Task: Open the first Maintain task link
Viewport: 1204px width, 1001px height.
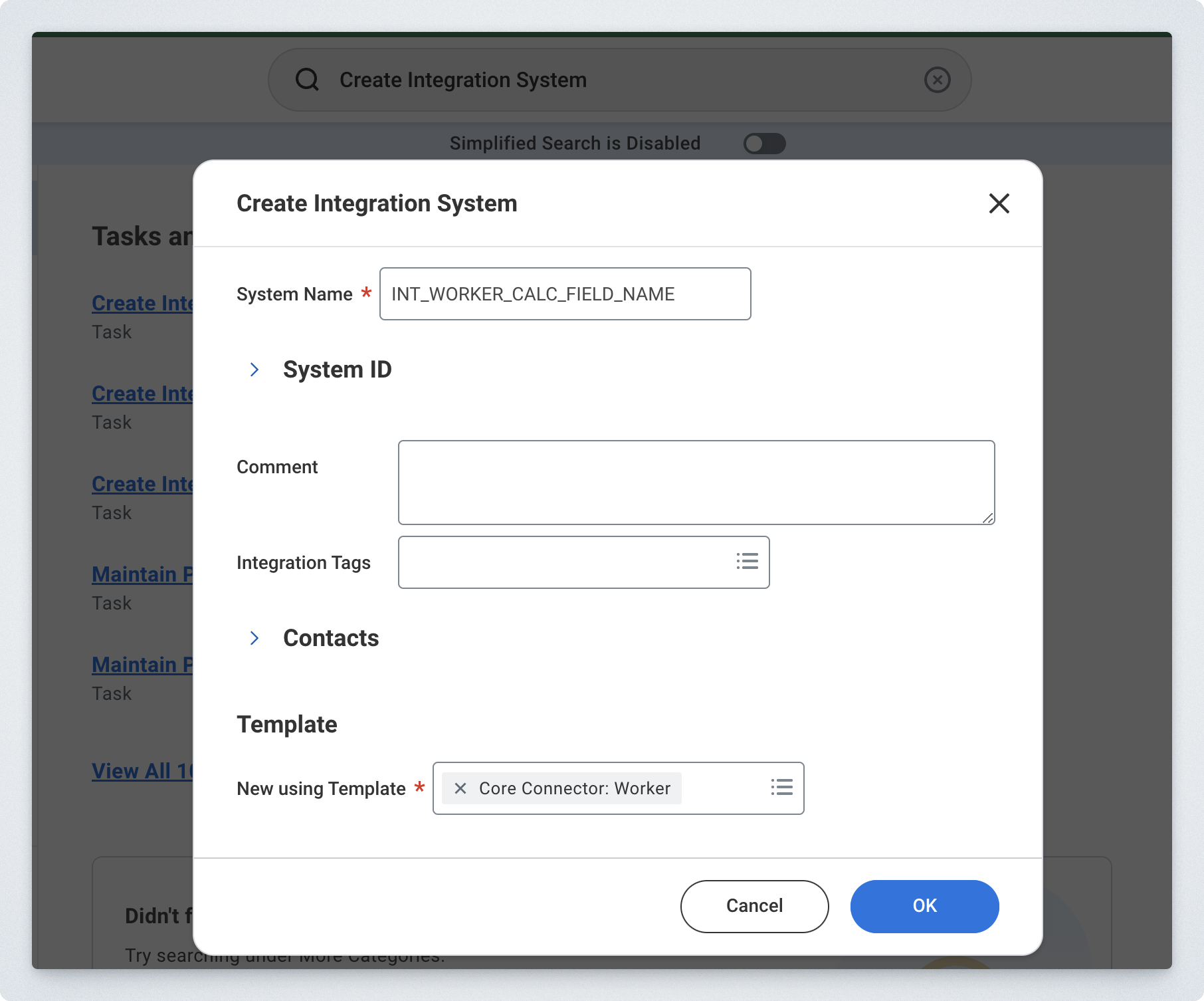Action: click(142, 574)
